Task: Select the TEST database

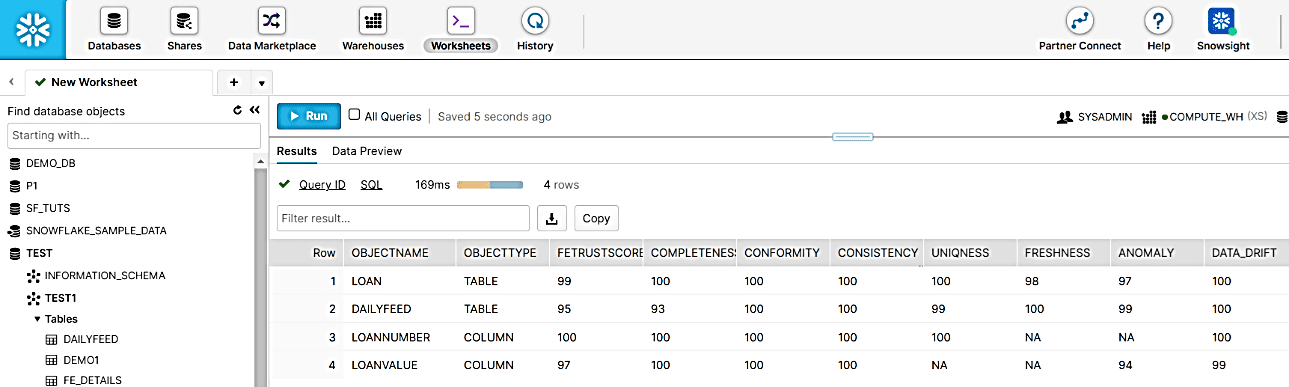Action: pos(39,253)
